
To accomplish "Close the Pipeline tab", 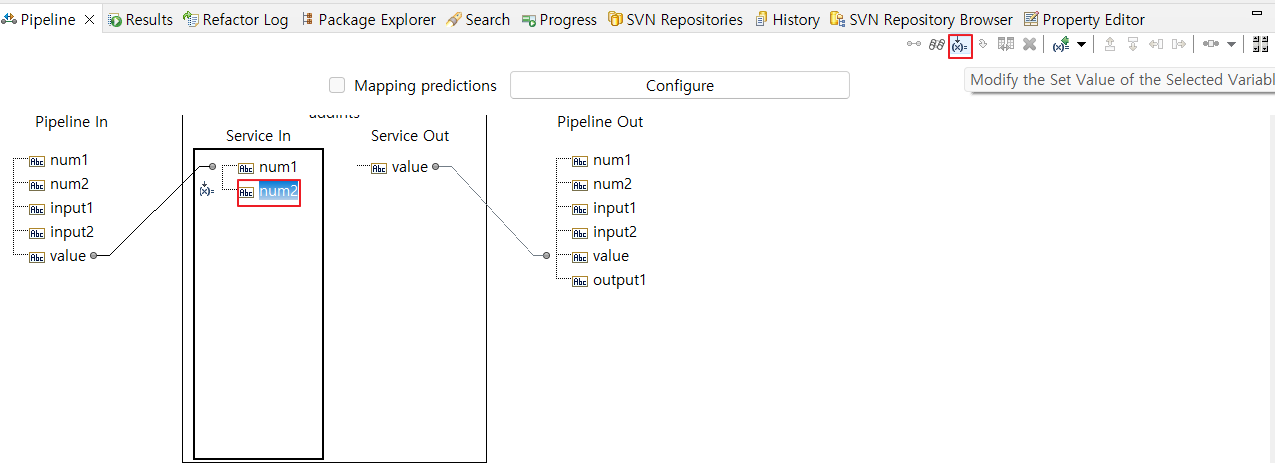I will tap(89, 19).
